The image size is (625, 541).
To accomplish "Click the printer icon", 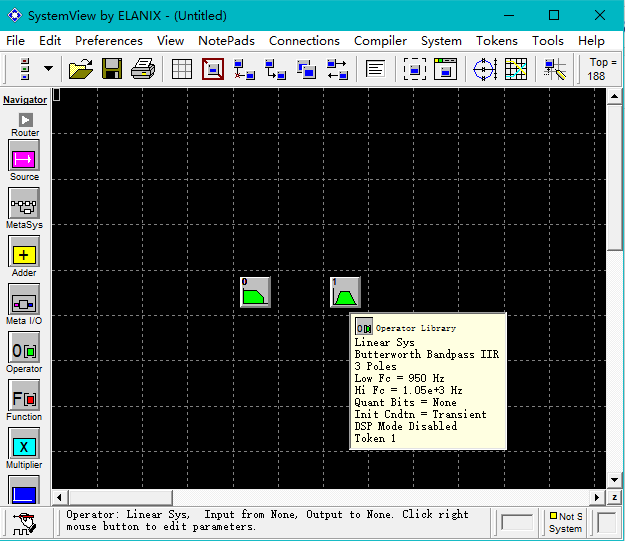I will click(x=143, y=69).
